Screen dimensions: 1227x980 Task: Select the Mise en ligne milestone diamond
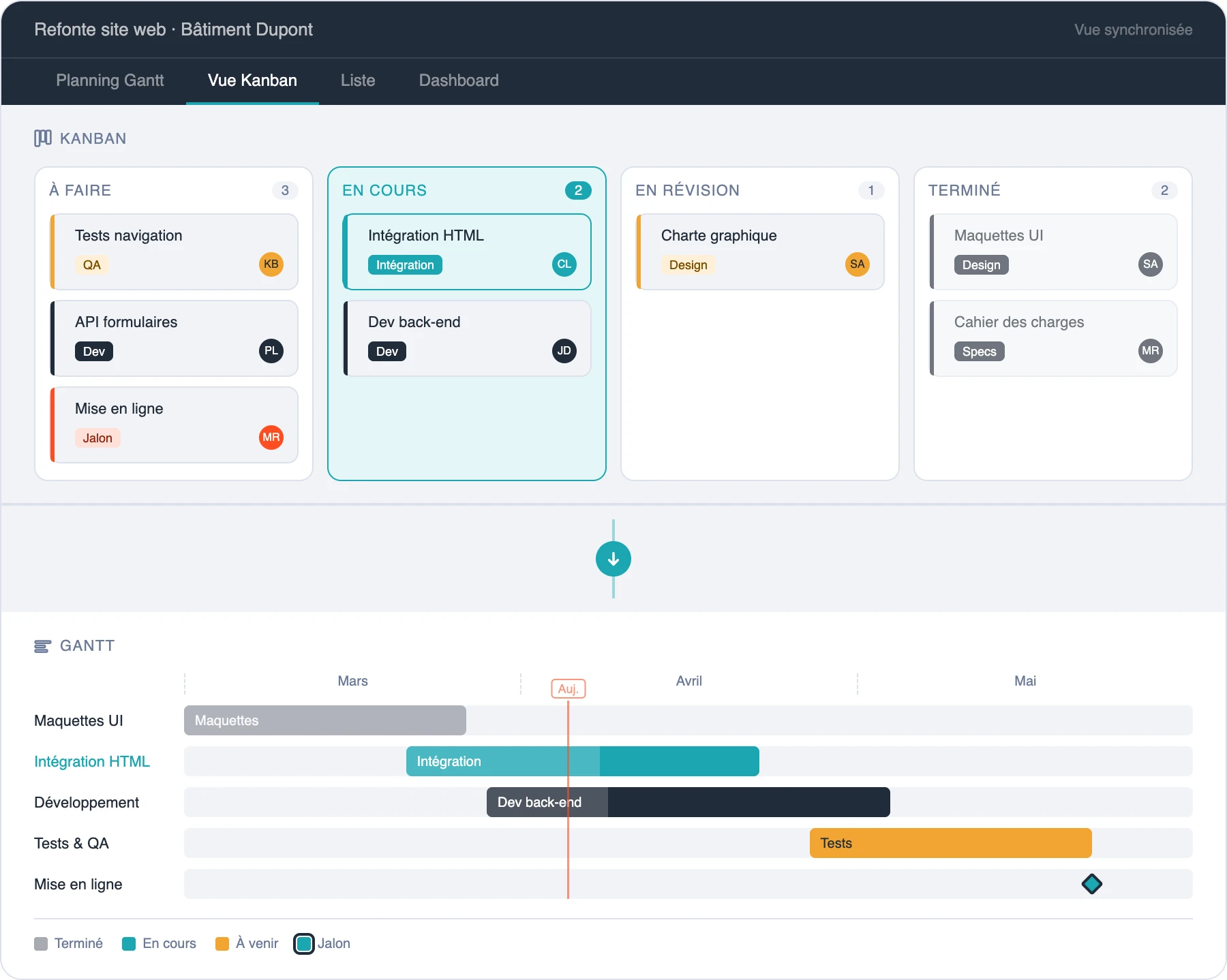(x=1093, y=884)
